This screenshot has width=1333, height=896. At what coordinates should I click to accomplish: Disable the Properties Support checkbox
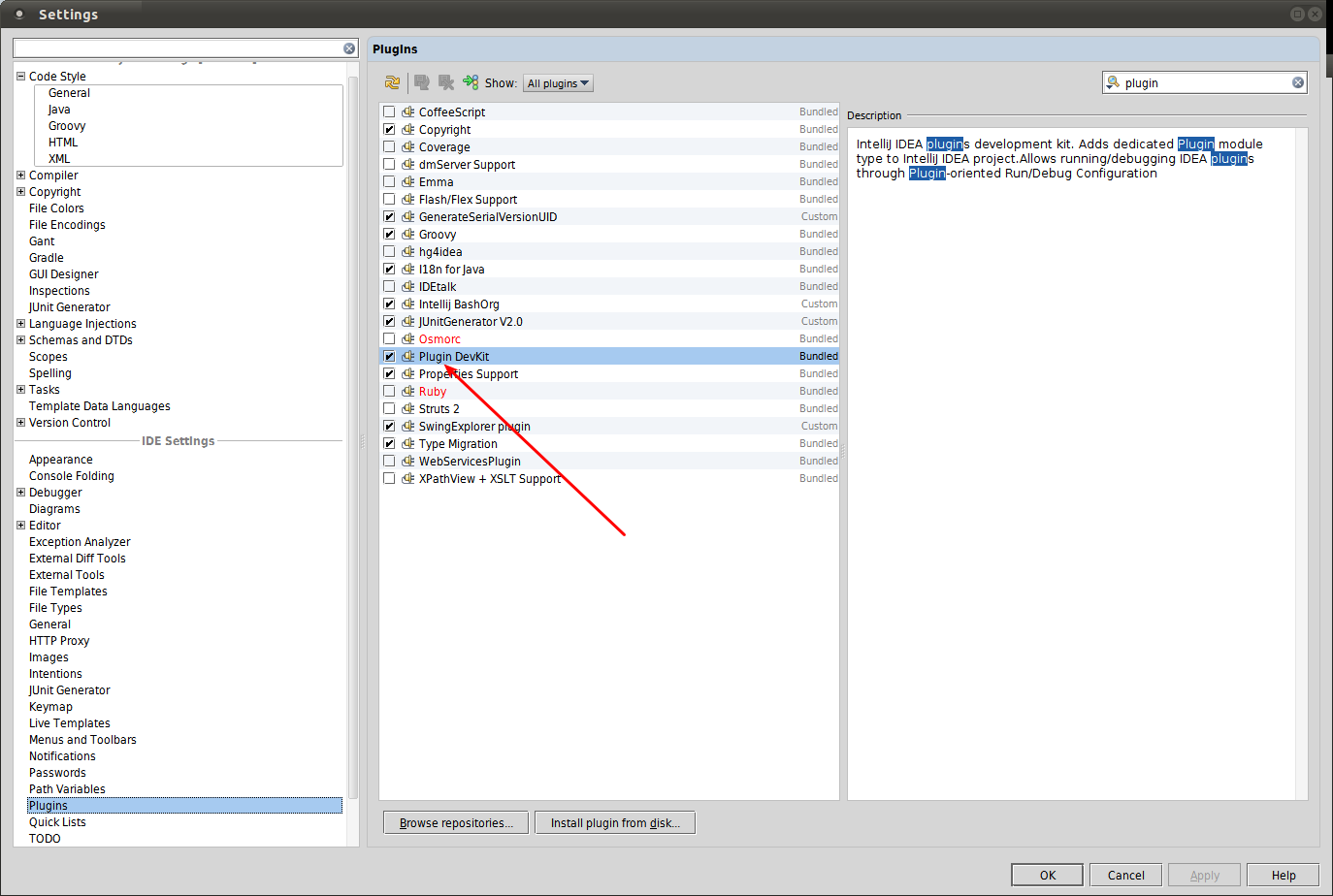point(389,374)
